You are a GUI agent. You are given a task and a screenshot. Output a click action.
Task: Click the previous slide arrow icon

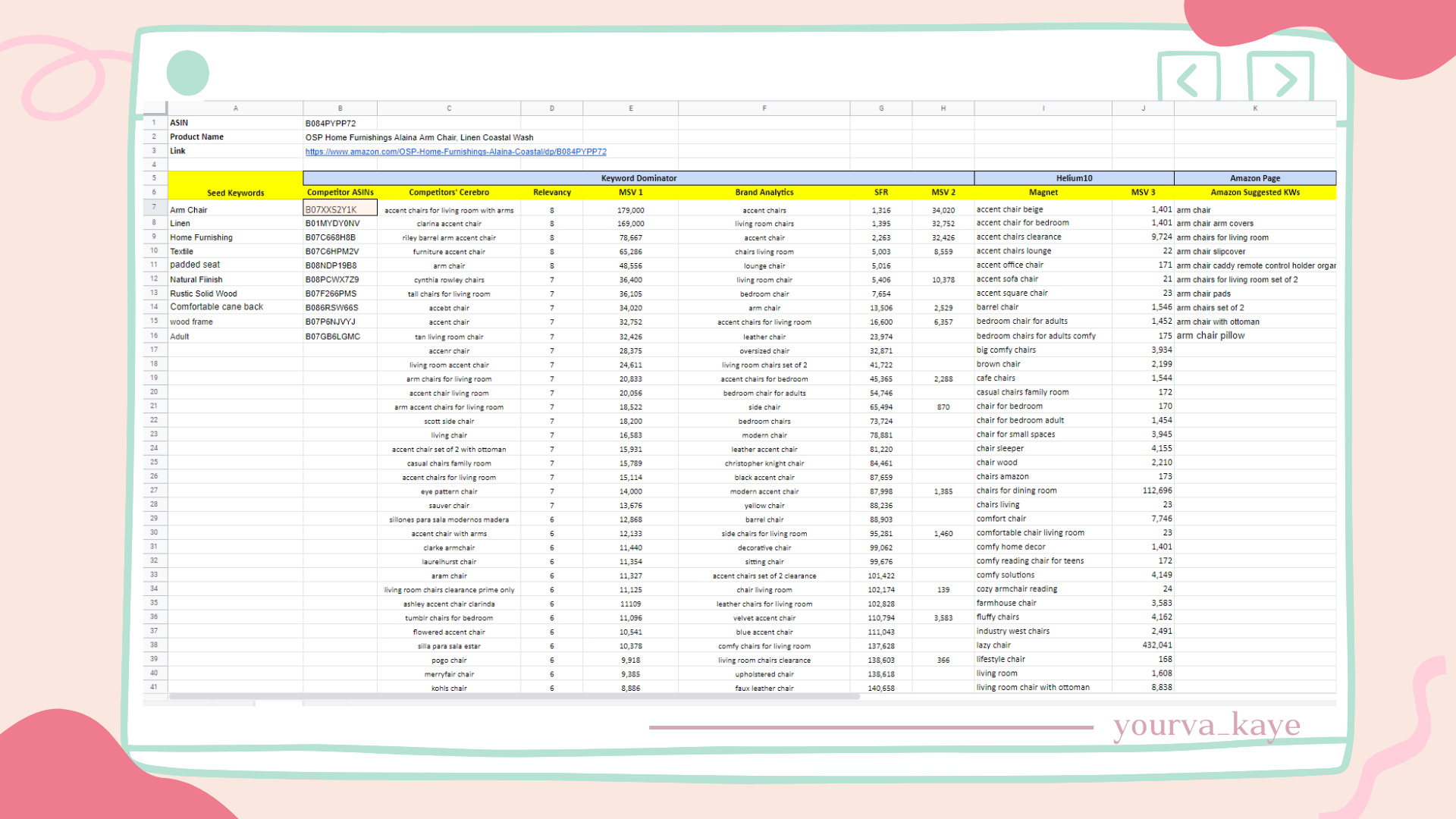coord(1188,78)
